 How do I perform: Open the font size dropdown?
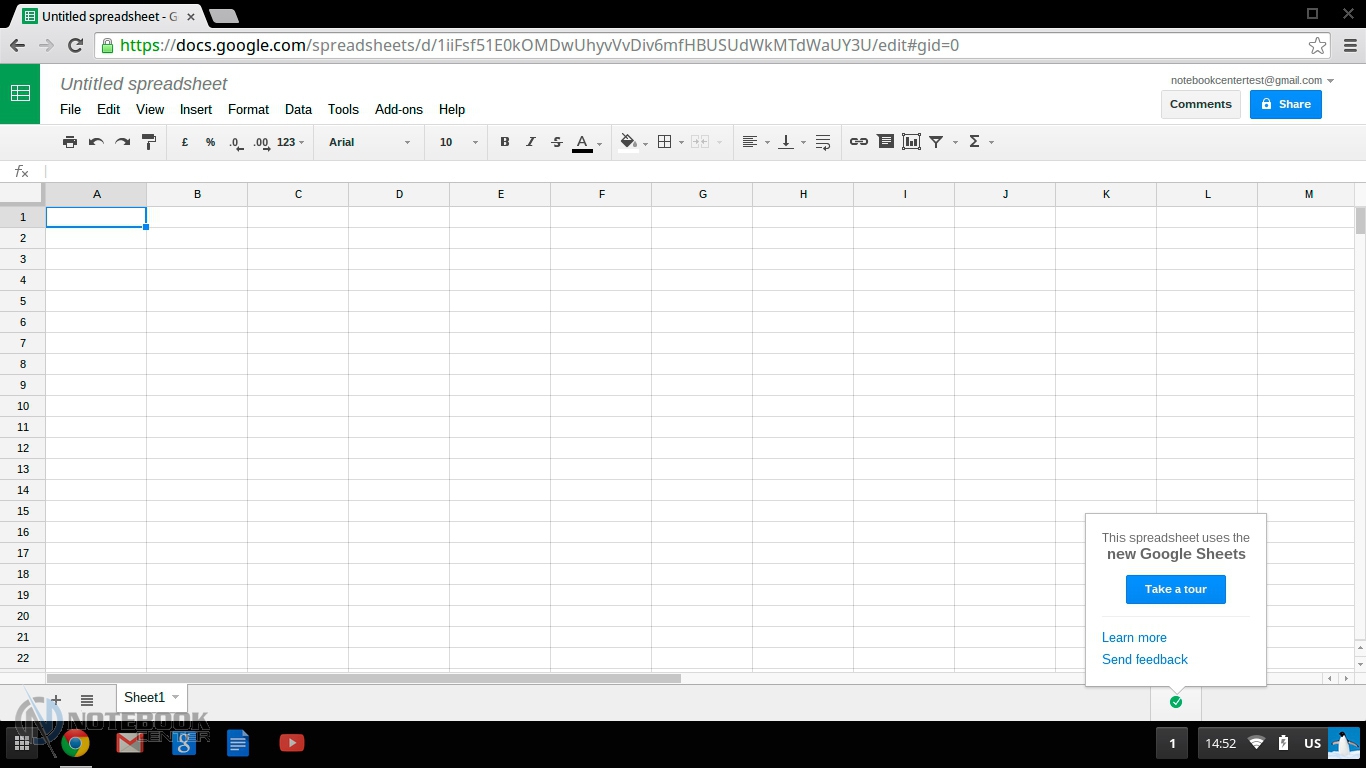pyautogui.click(x=459, y=142)
